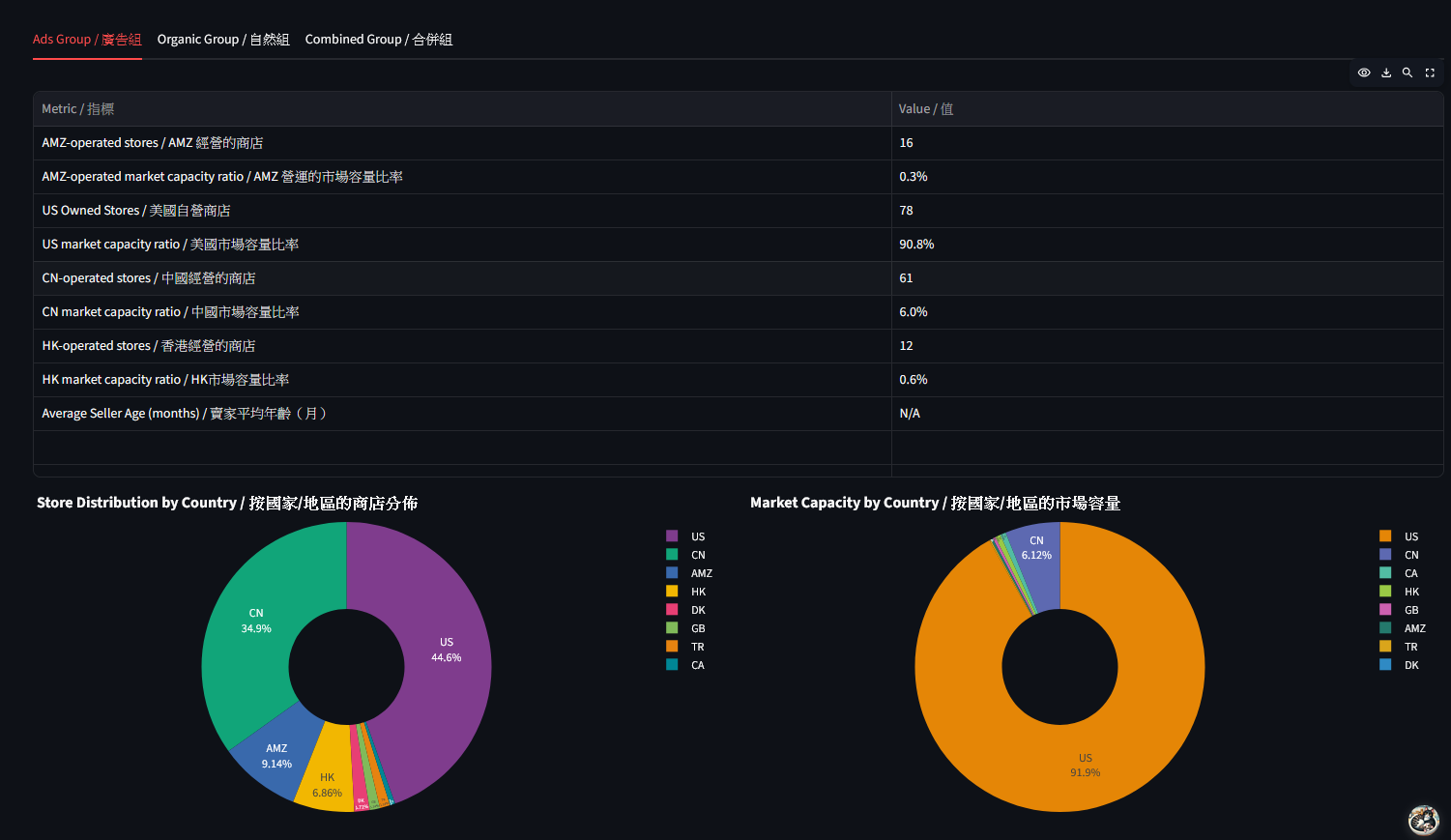
Task: Toggle US in the Store Distribution legend
Action: (x=697, y=536)
